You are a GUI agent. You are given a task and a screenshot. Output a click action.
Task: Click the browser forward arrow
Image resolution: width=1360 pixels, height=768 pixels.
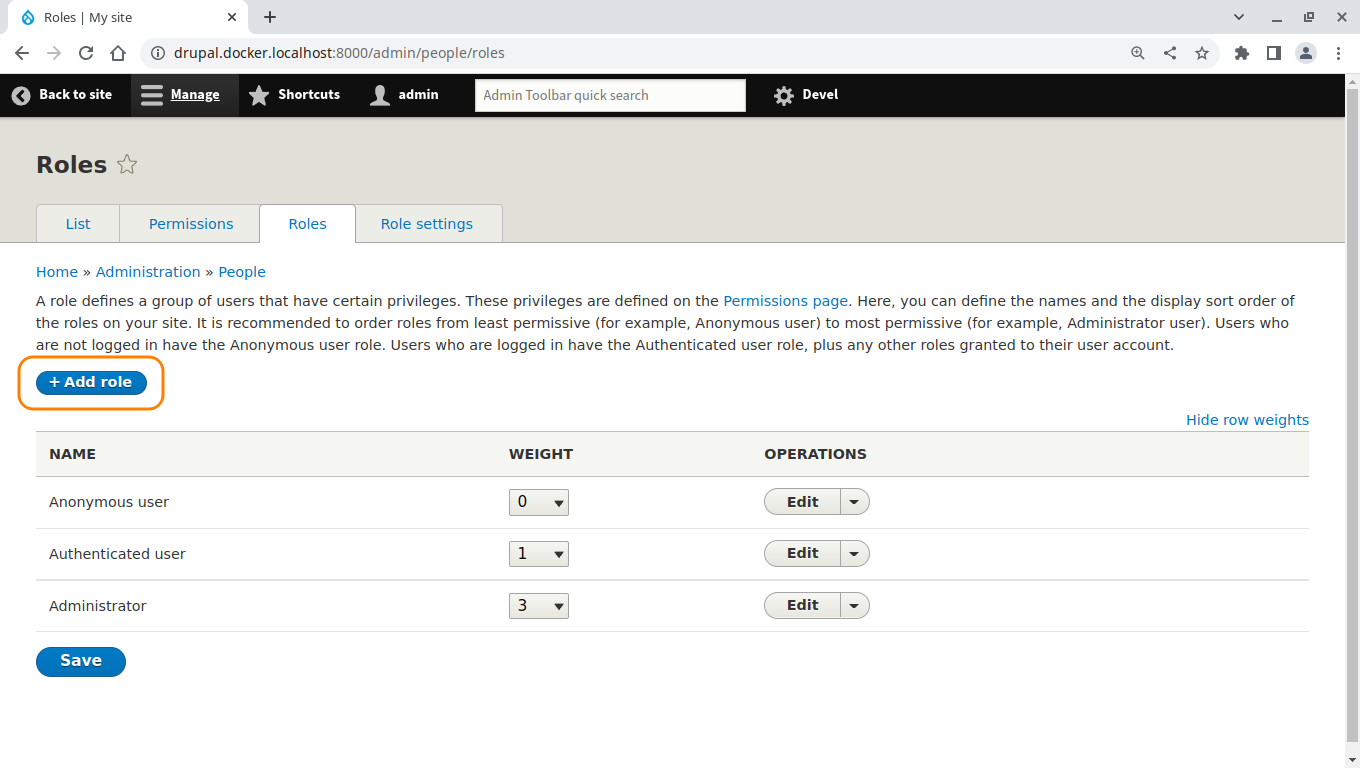(x=54, y=53)
